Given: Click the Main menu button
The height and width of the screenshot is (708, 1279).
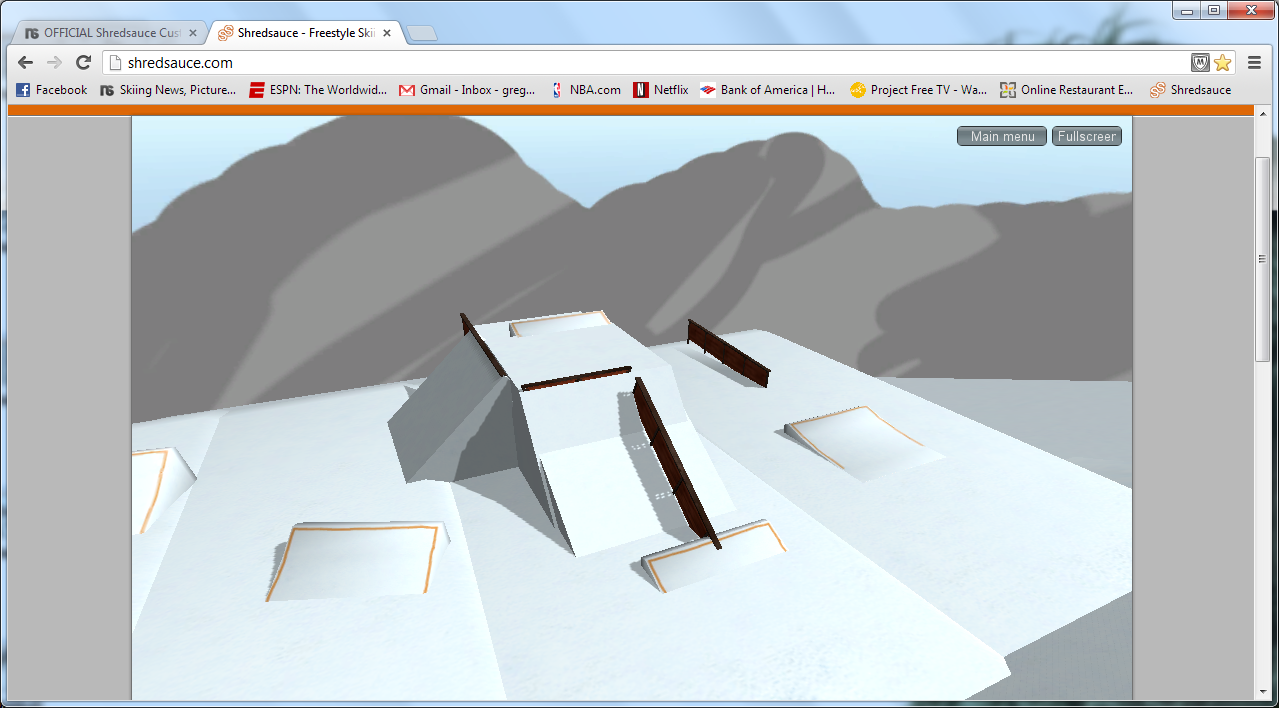Looking at the screenshot, I should click(1002, 136).
